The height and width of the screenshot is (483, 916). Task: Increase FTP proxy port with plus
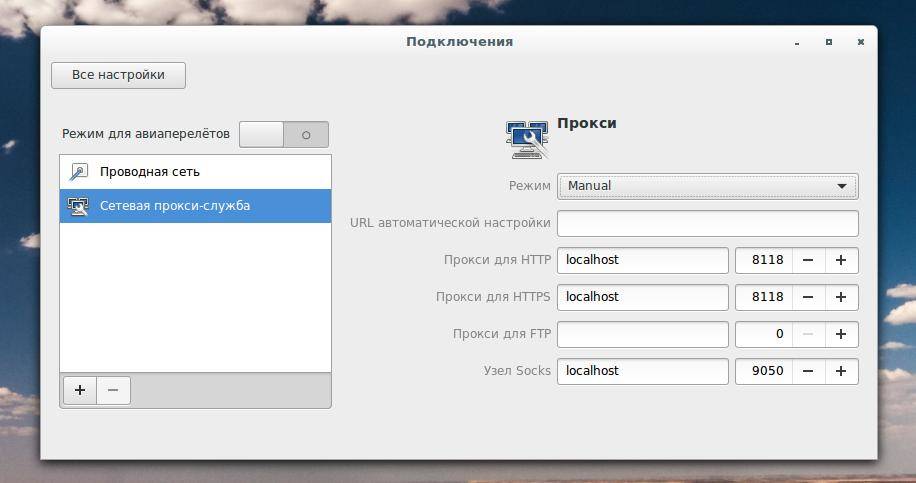pyautogui.click(x=841, y=334)
